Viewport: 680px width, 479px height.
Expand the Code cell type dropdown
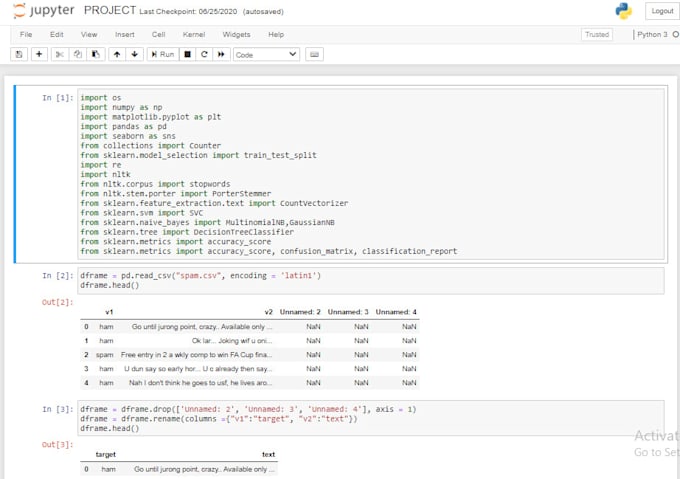[265, 54]
